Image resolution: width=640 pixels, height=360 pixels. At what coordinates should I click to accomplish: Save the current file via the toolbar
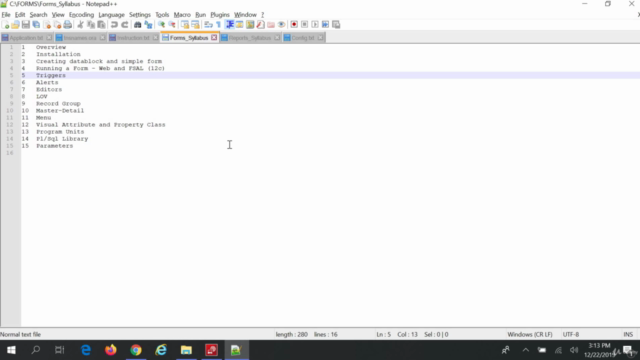pos(26,24)
